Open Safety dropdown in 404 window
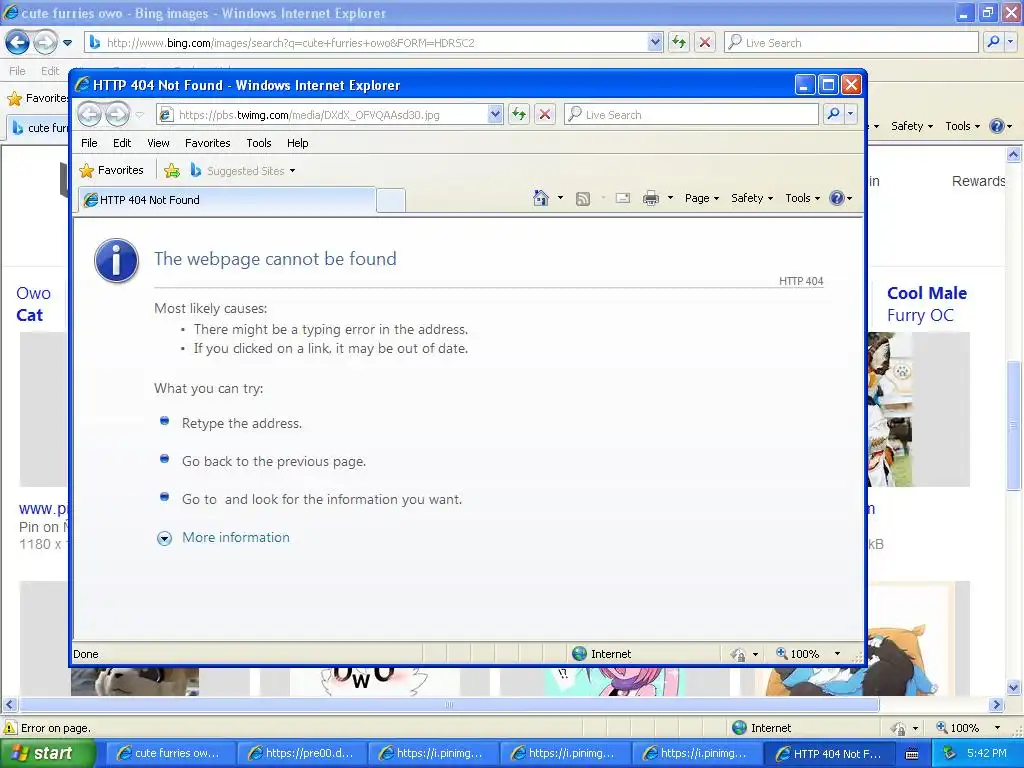This screenshot has width=1024, height=768. point(752,198)
